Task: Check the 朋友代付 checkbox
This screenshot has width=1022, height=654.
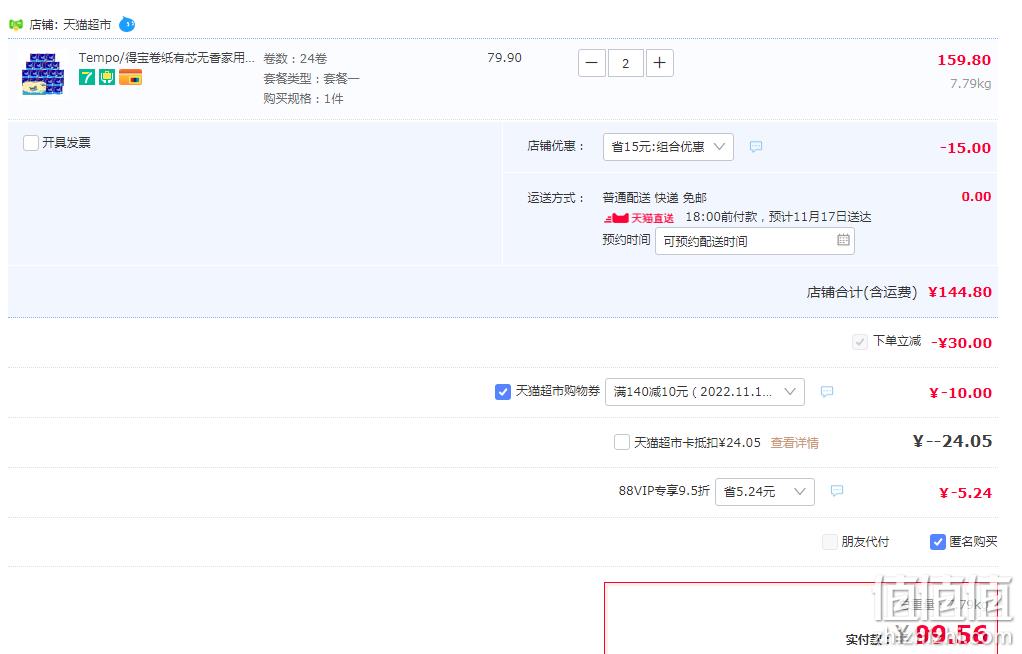Action: (x=830, y=542)
